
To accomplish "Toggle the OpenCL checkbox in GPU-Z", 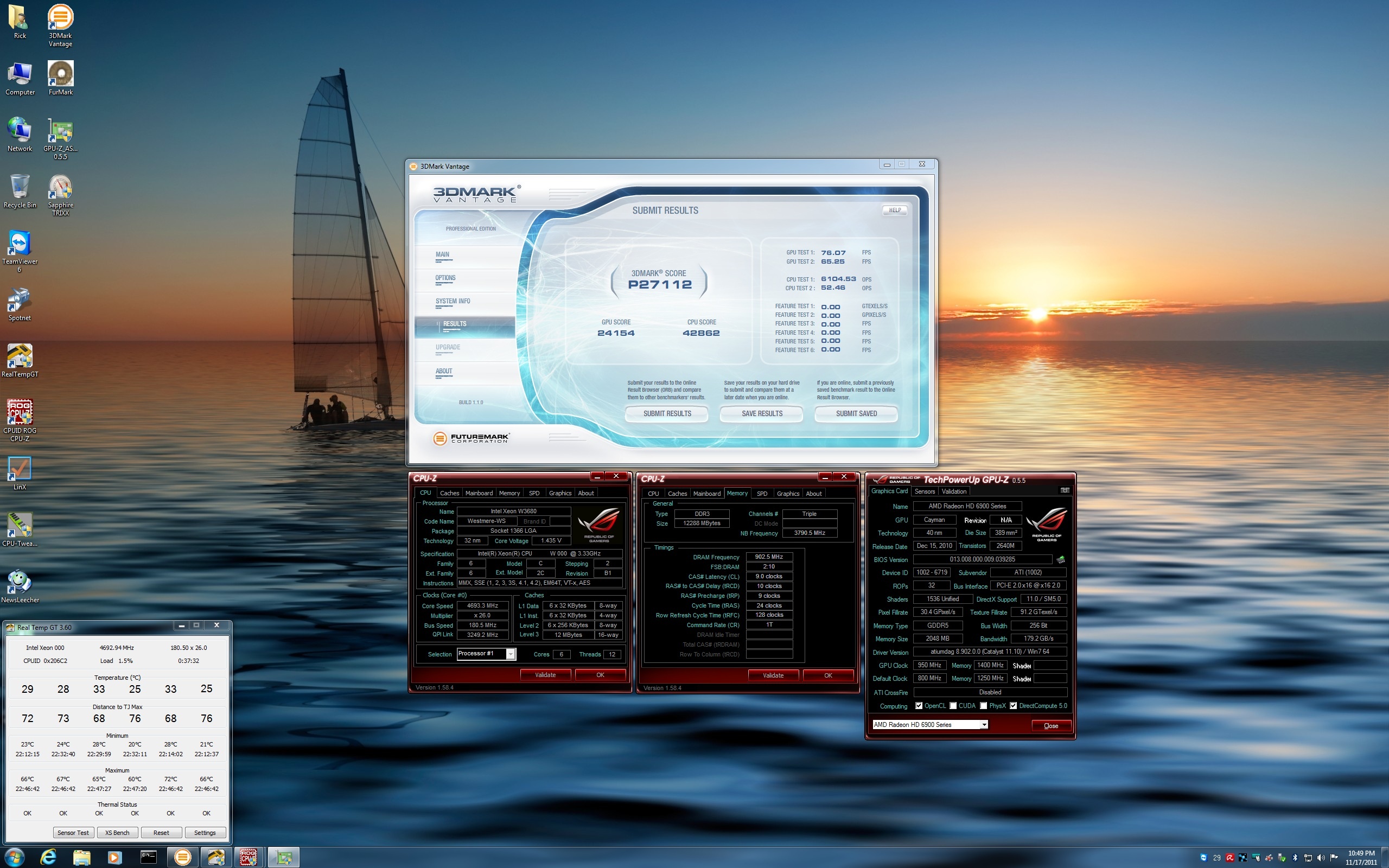I will point(919,706).
